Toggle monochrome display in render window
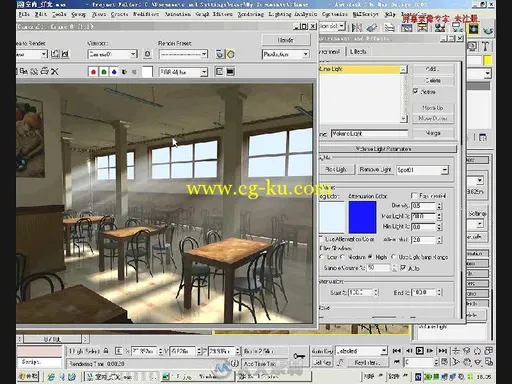 [134, 72]
